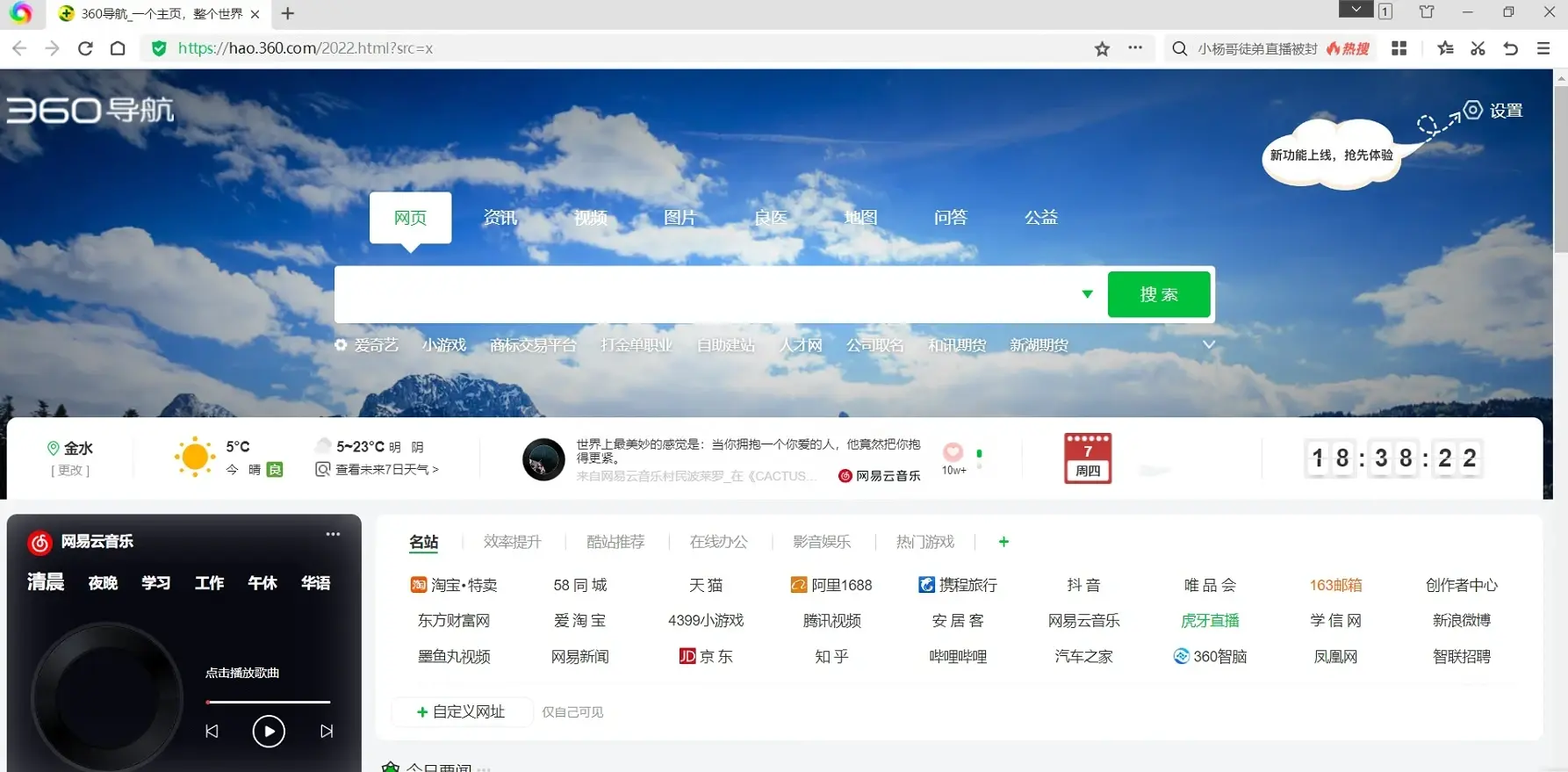The width and height of the screenshot is (1568, 772).
Task: Open the extensions grid icon
Action: click(1399, 48)
